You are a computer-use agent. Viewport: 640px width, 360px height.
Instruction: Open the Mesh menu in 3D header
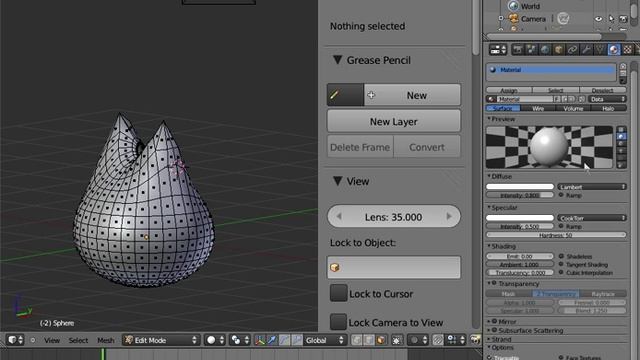105,340
